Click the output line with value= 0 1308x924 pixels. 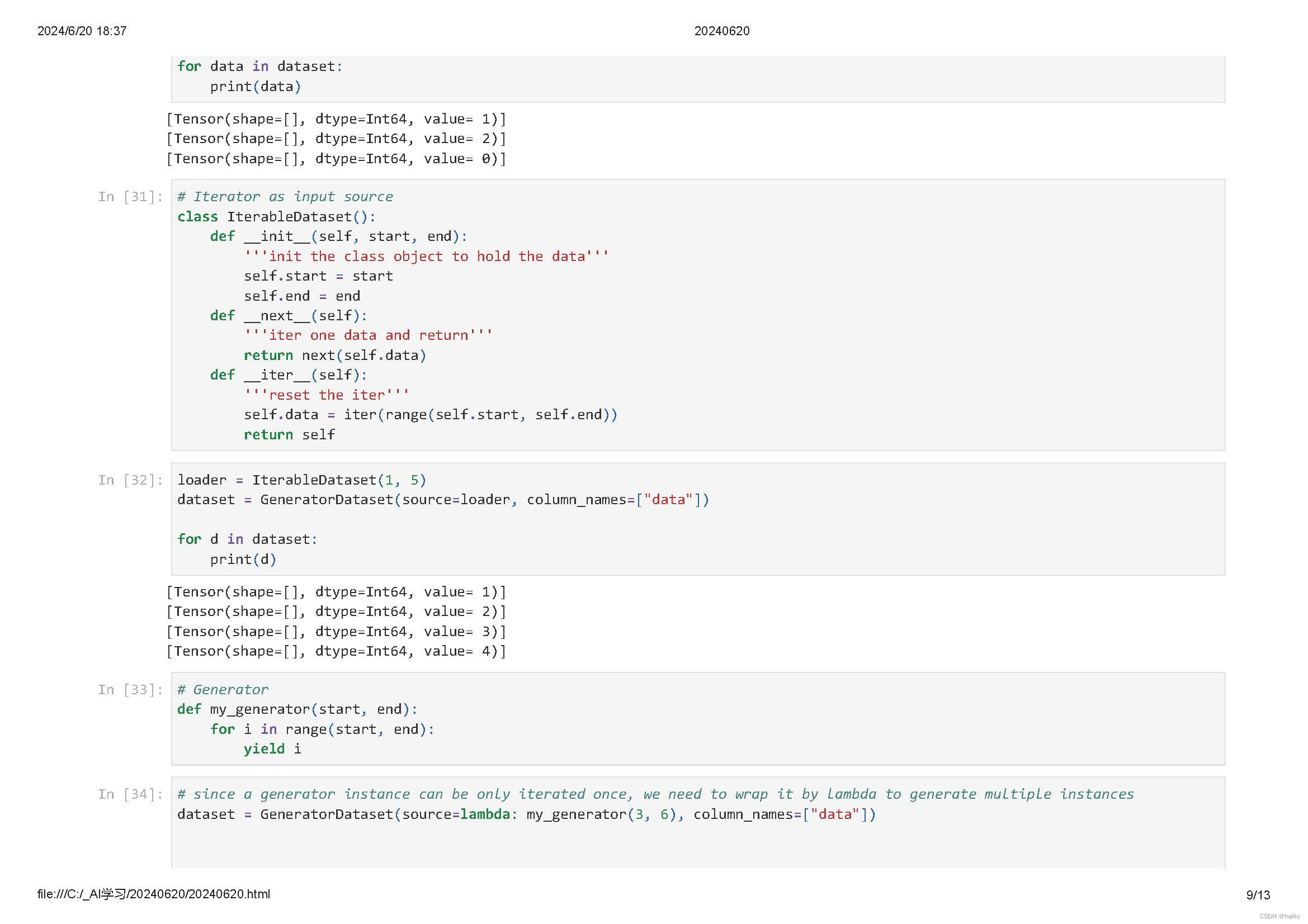(x=336, y=158)
